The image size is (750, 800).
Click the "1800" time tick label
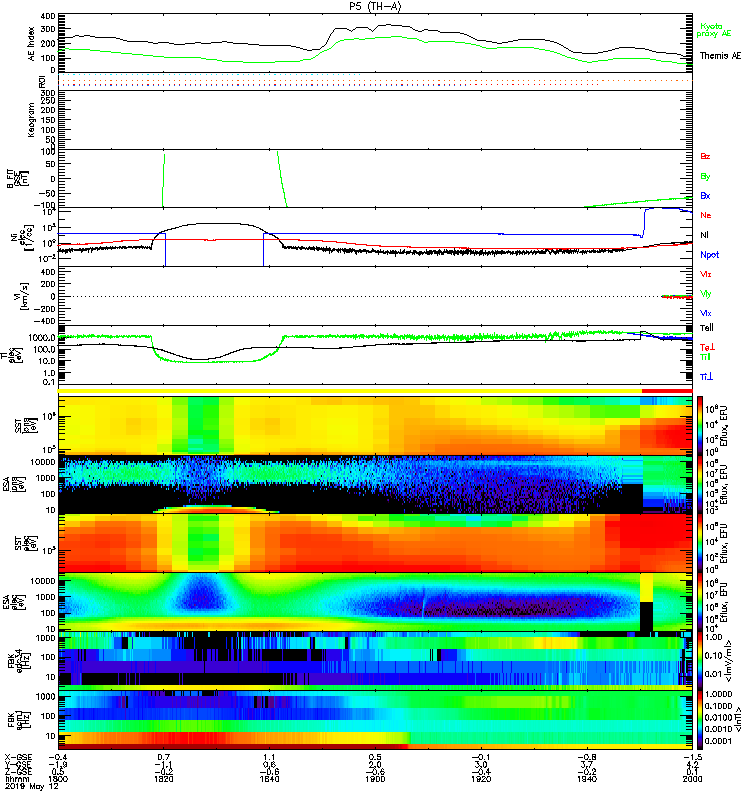(x=58, y=779)
